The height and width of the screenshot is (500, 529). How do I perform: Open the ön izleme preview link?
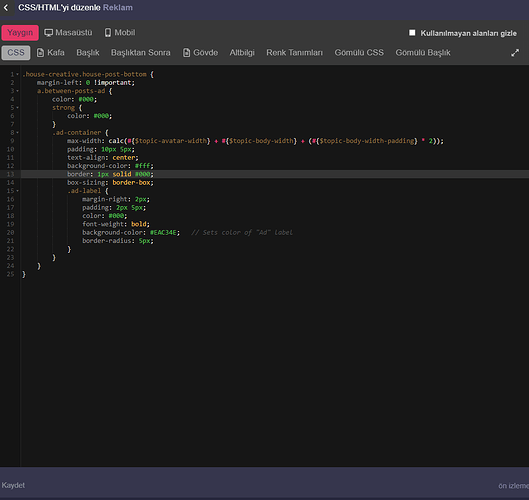513,486
